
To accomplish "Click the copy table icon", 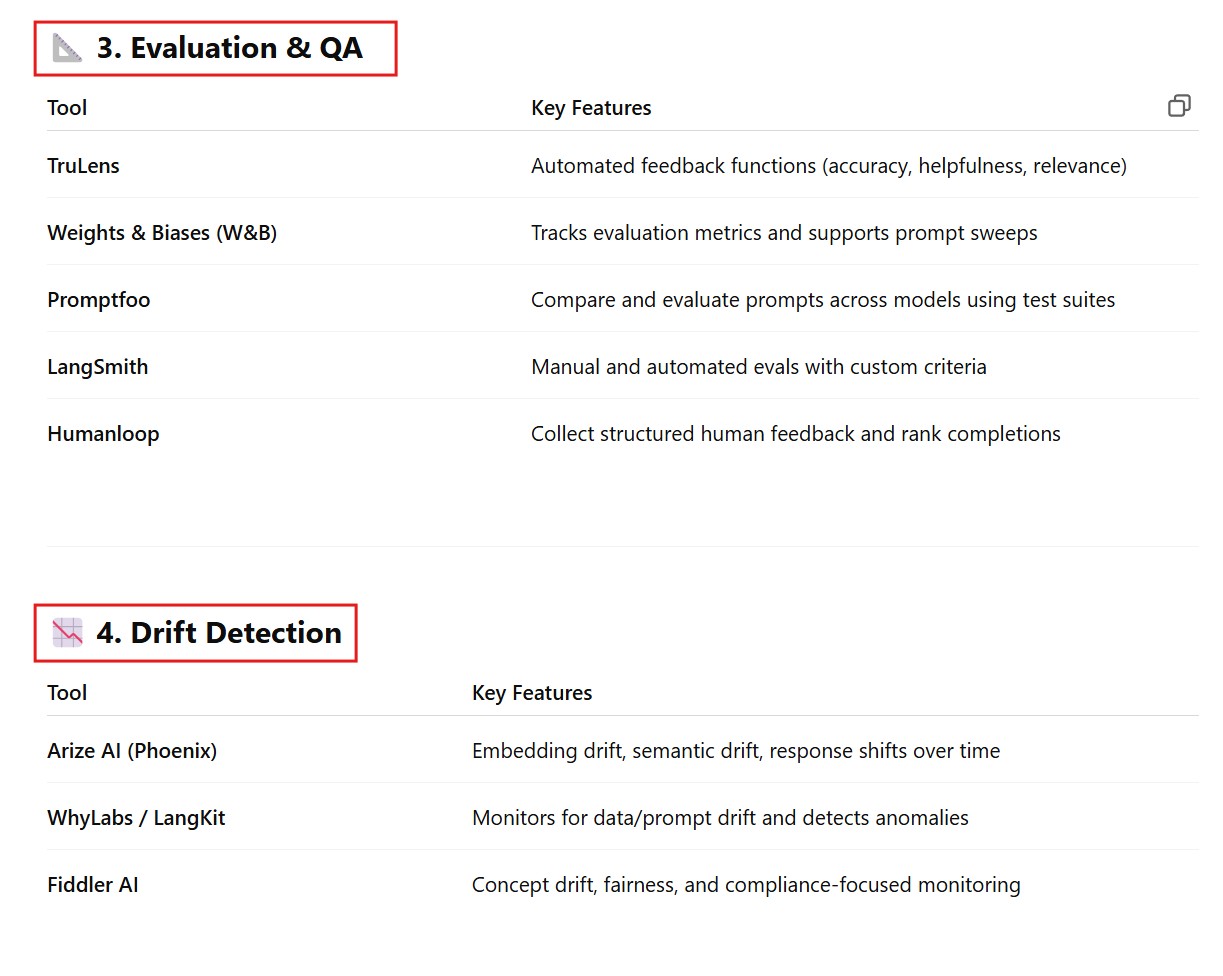I will click(x=1179, y=106).
